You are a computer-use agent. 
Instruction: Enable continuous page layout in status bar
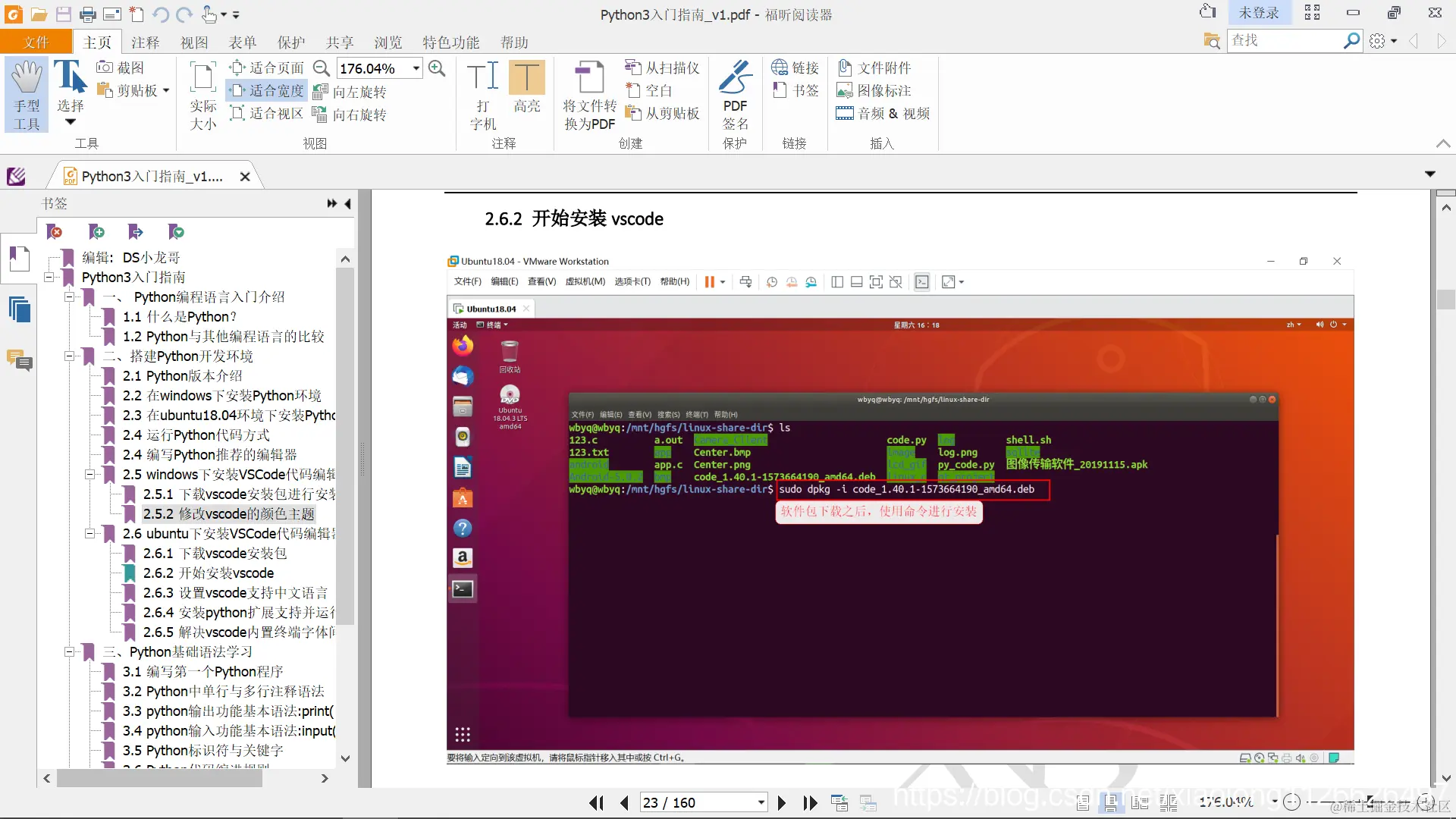1111,802
